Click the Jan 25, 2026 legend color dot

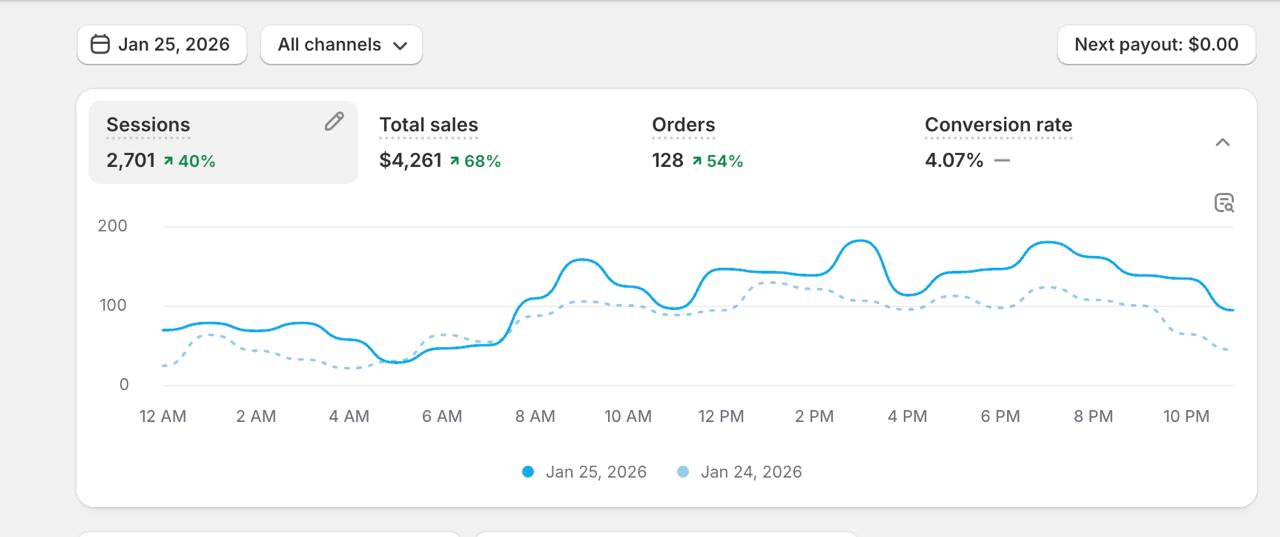click(528, 472)
